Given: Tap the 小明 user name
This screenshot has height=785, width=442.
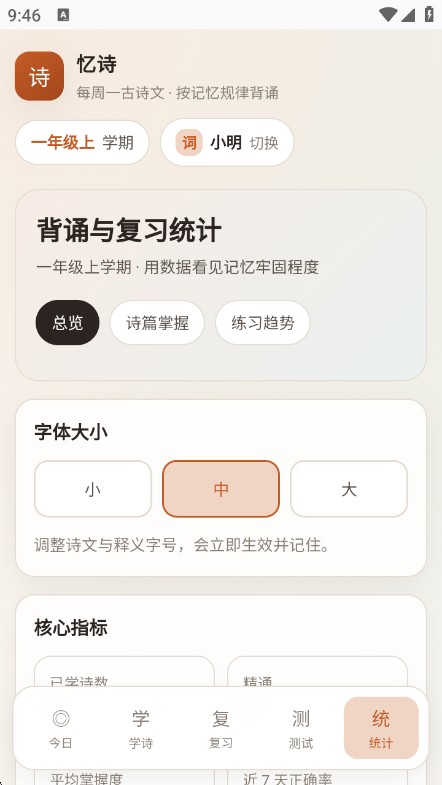Looking at the screenshot, I should tap(226, 143).
